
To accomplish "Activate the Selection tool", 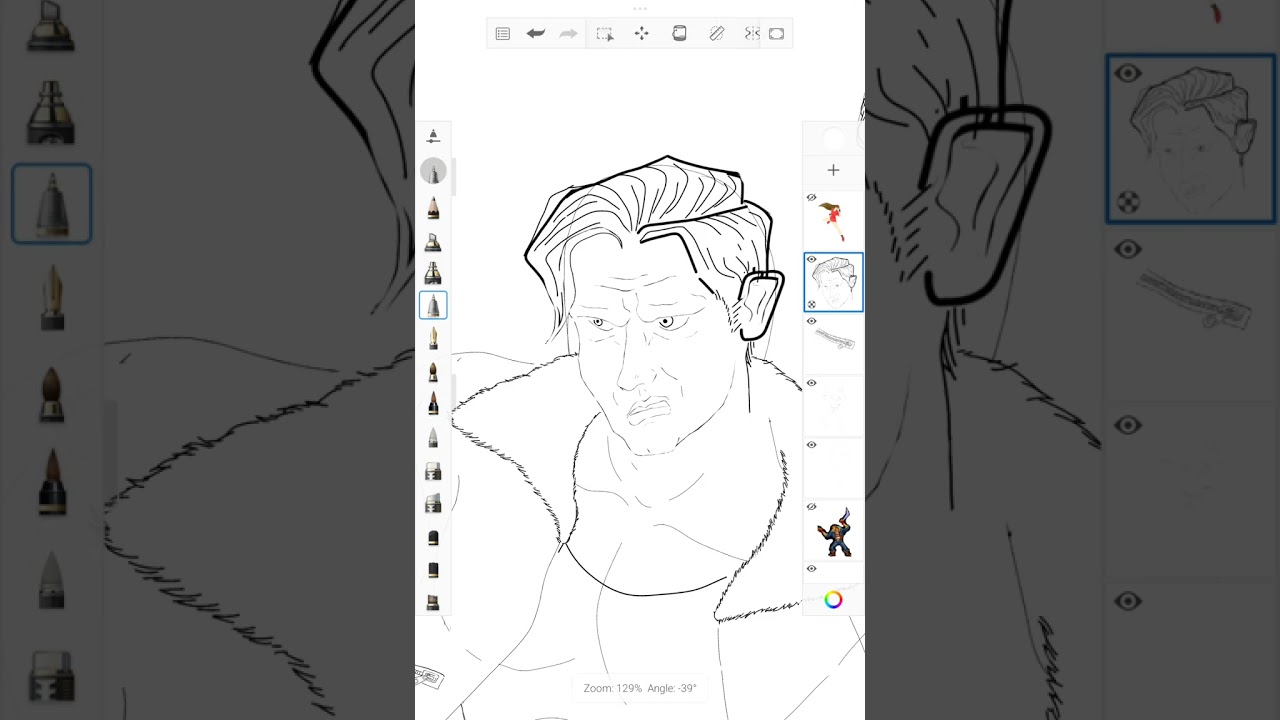I will (x=605, y=34).
